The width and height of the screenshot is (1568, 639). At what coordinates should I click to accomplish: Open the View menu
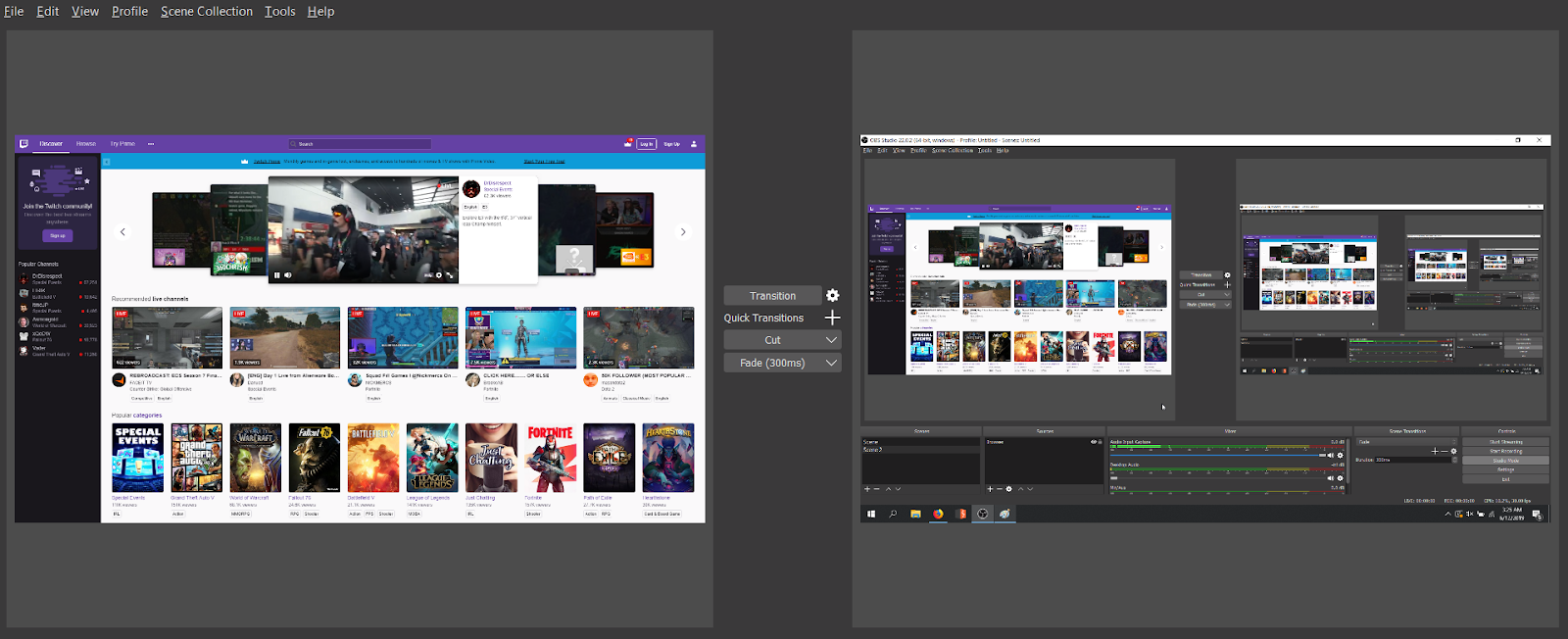pyautogui.click(x=85, y=11)
